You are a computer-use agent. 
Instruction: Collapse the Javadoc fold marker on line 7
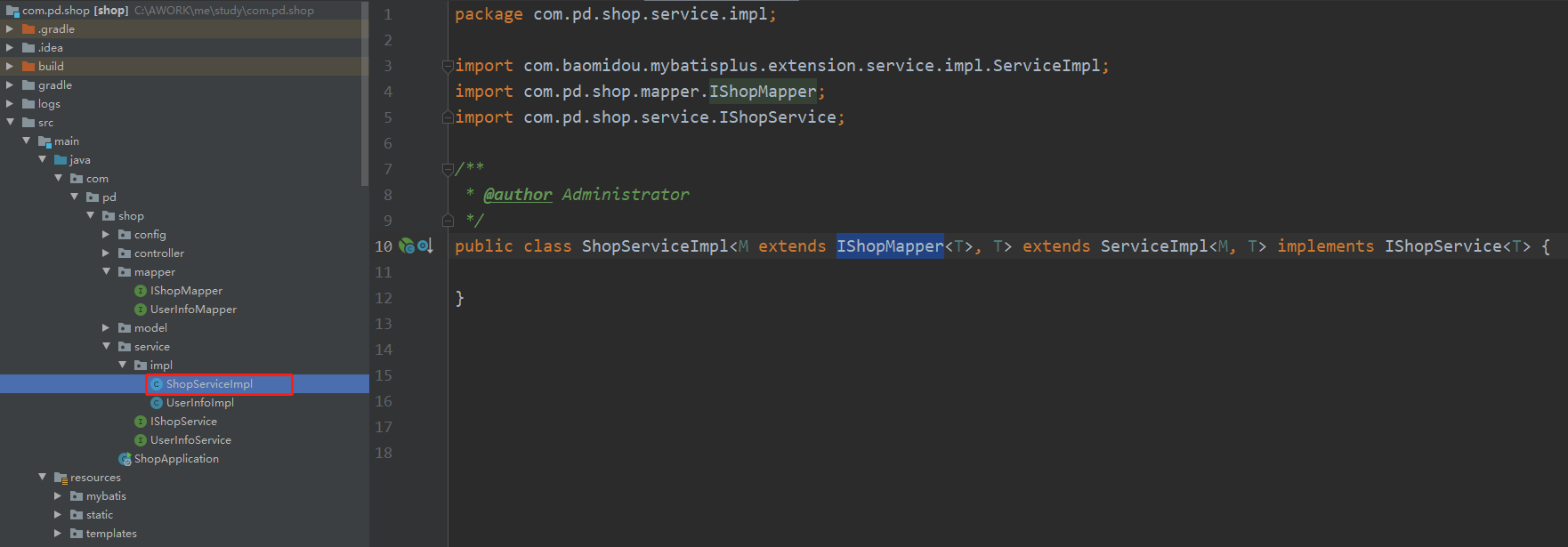pos(448,168)
